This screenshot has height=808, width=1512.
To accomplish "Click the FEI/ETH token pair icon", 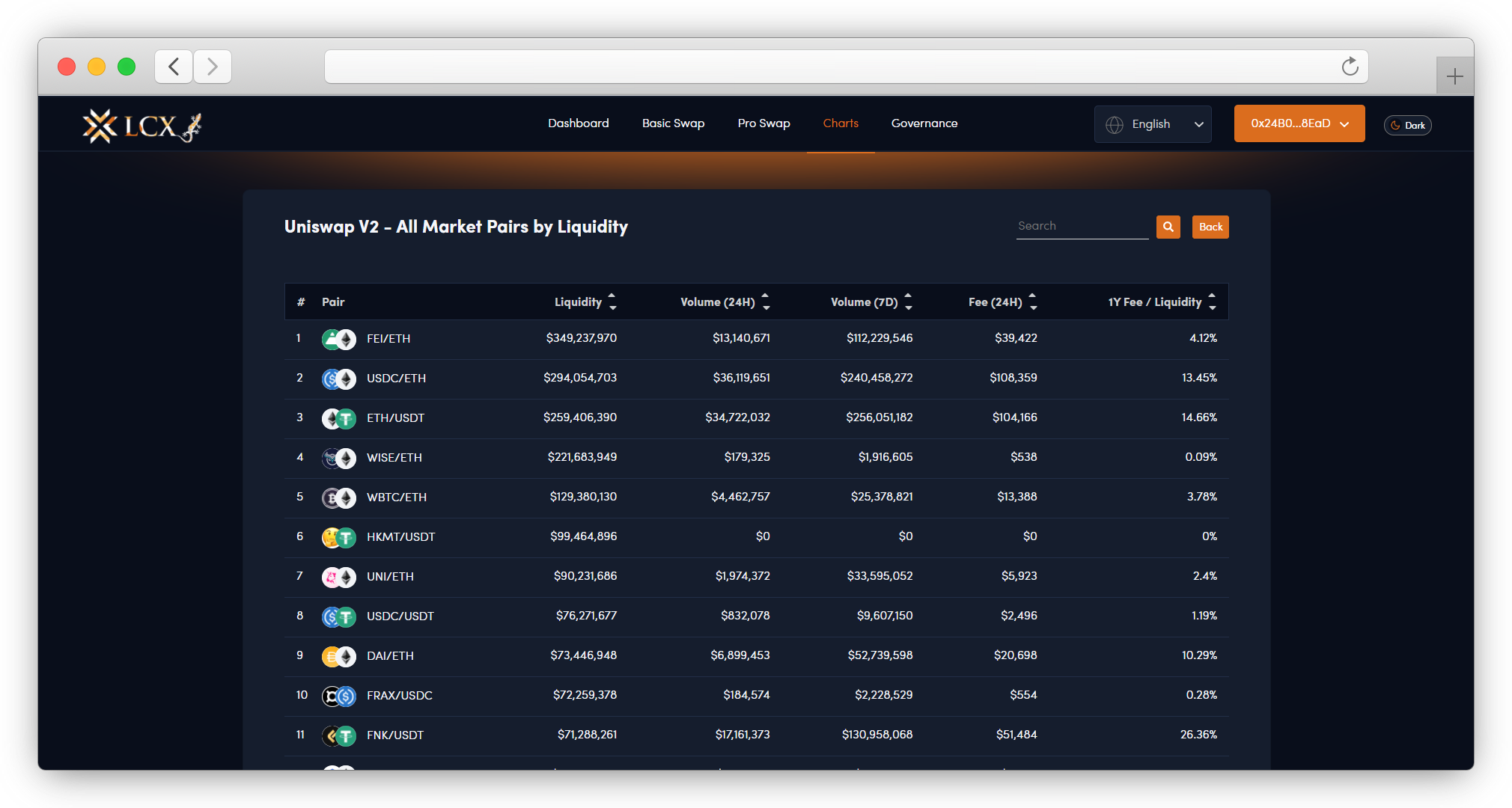I will pos(339,339).
